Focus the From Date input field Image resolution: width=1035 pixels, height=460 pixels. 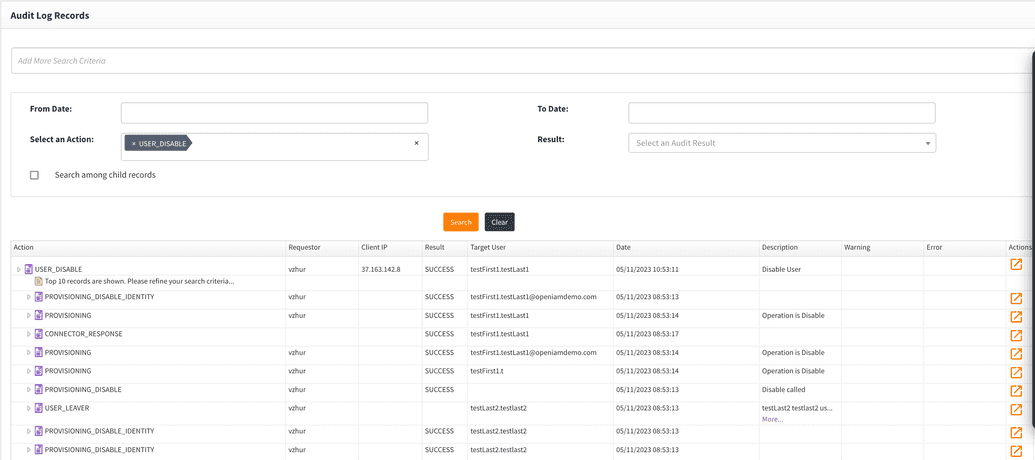point(274,113)
